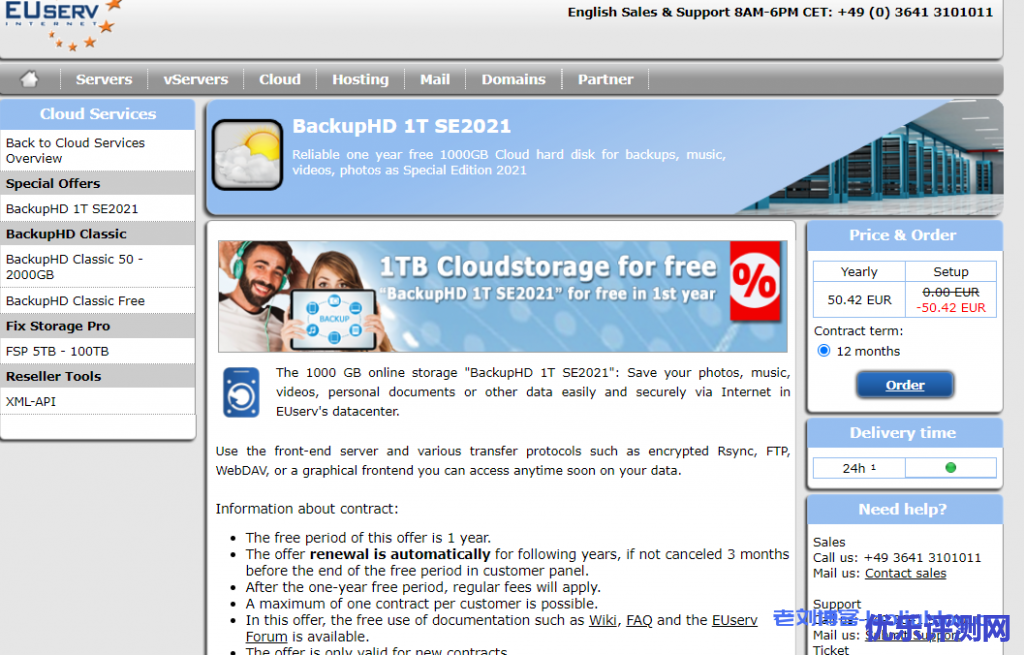Open the Servers menu
Image resolution: width=1024 pixels, height=655 pixels.
click(104, 79)
